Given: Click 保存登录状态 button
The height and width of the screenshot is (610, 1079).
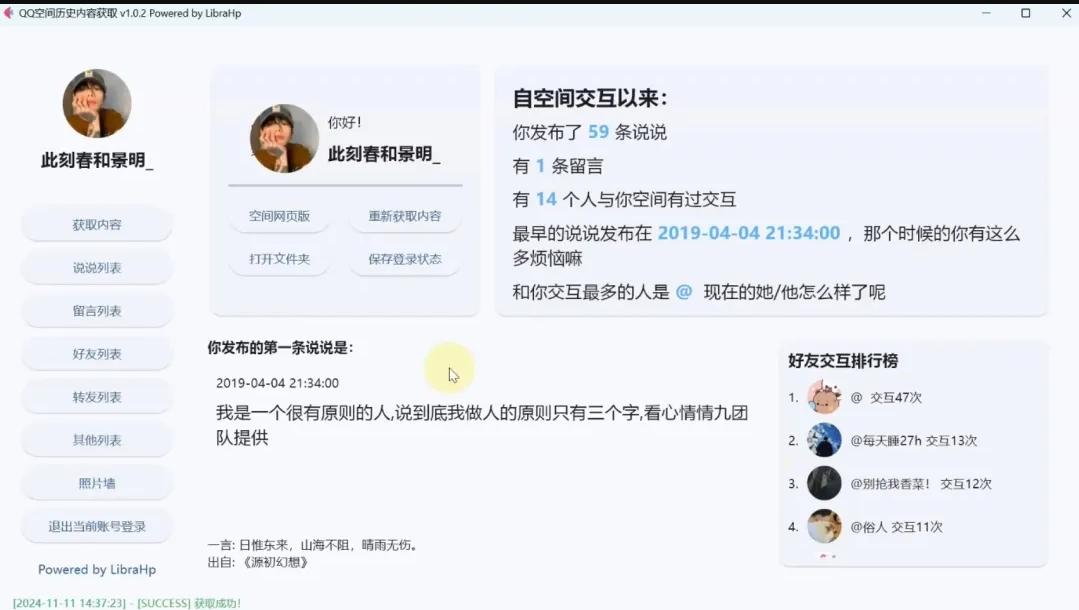Looking at the screenshot, I should [x=405, y=259].
